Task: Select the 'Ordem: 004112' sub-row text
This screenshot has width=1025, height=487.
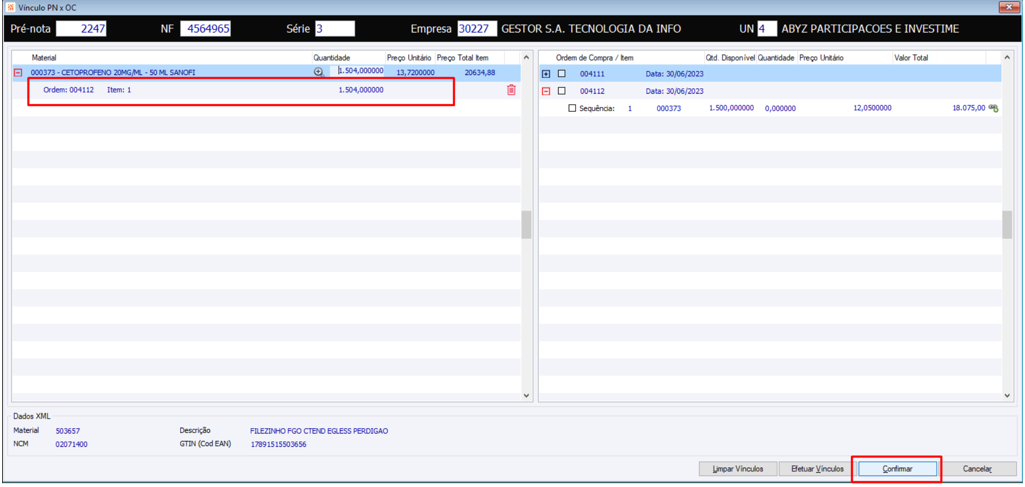Action: 68,90
